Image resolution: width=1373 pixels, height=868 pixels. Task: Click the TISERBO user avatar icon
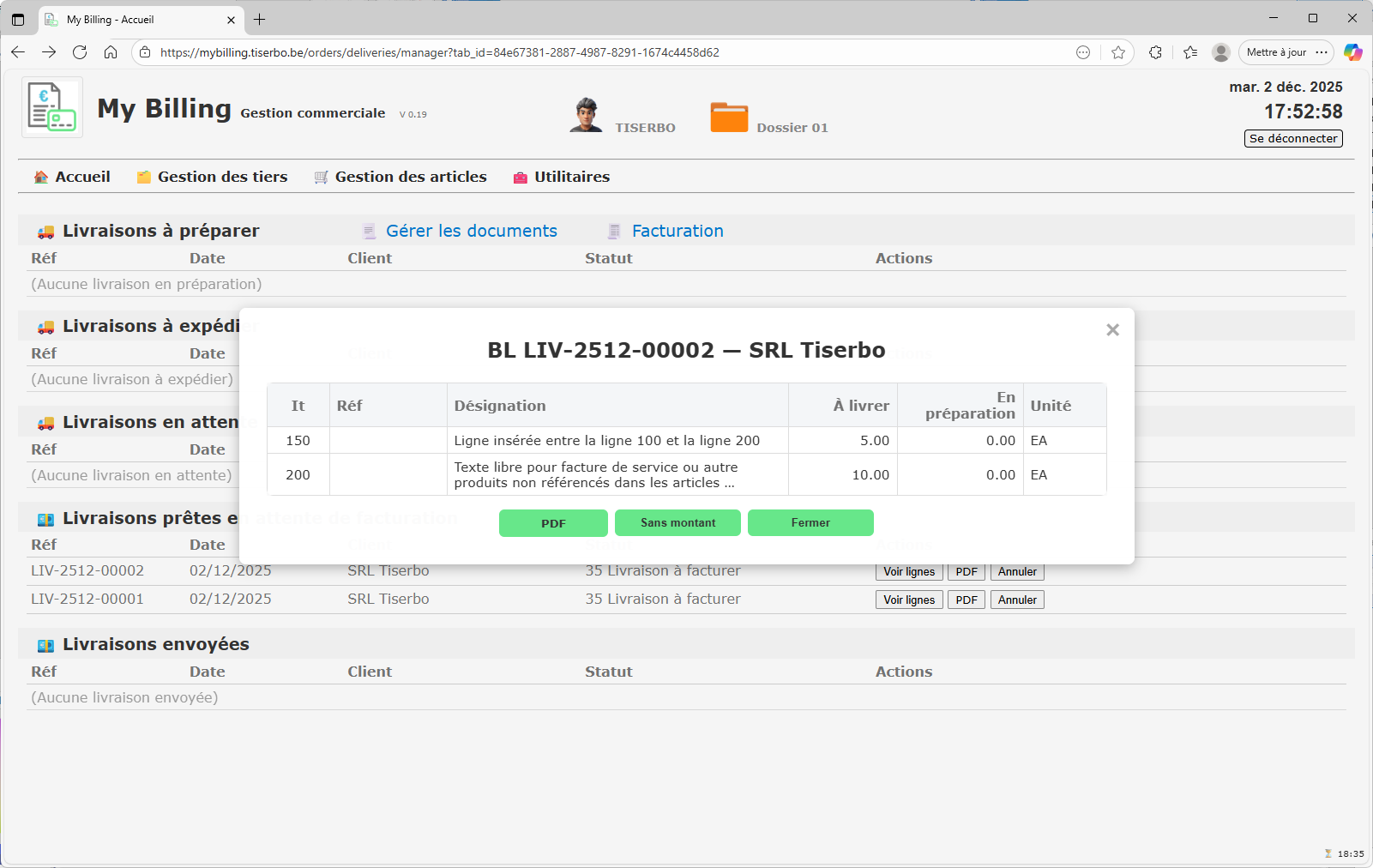point(586,115)
